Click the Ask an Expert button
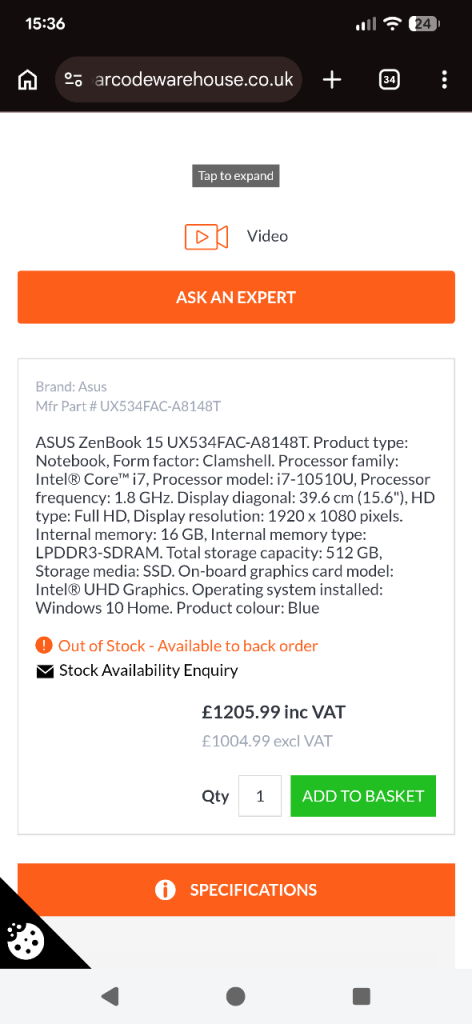This screenshot has height=1024, width=472. coord(236,297)
